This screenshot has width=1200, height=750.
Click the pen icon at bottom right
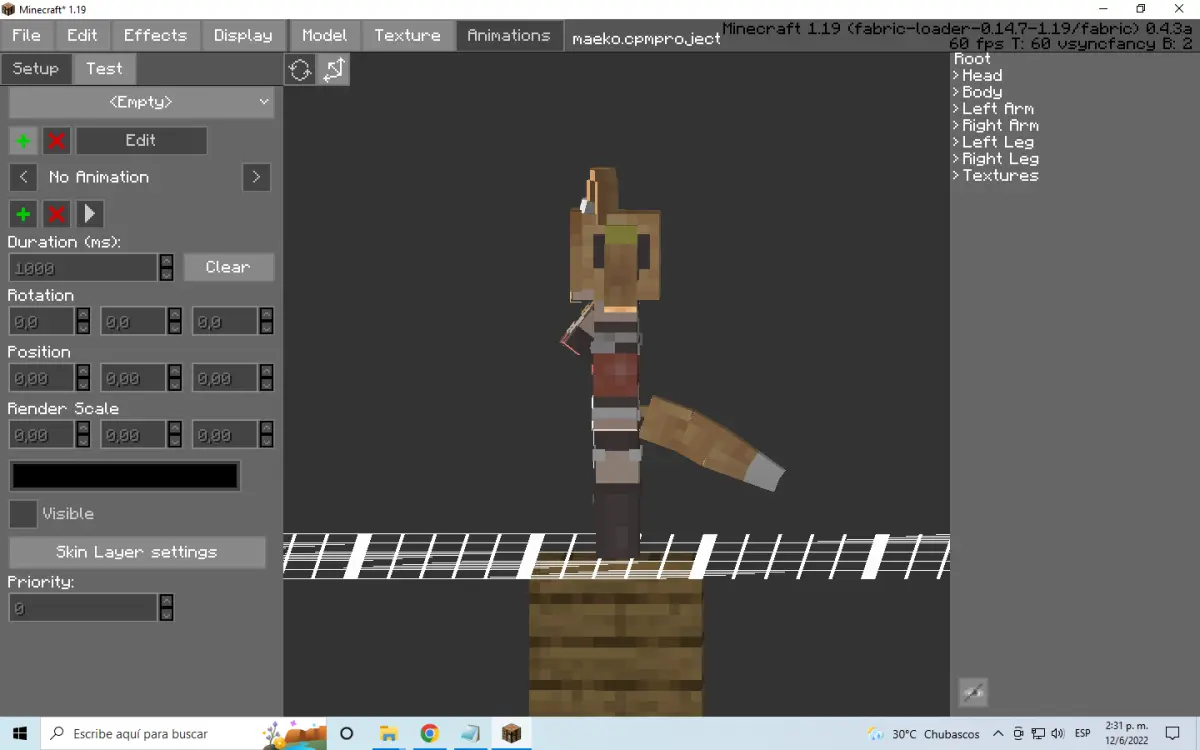973,691
